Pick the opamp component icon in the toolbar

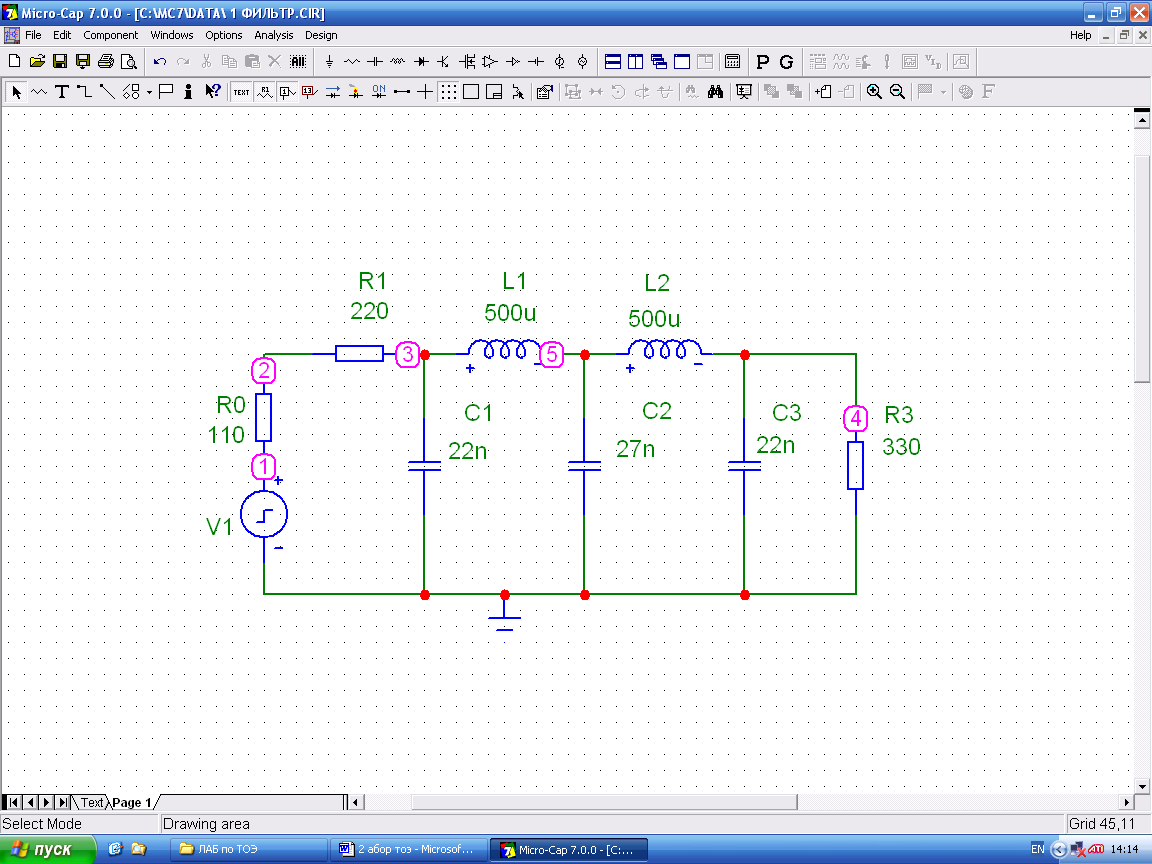(489, 62)
